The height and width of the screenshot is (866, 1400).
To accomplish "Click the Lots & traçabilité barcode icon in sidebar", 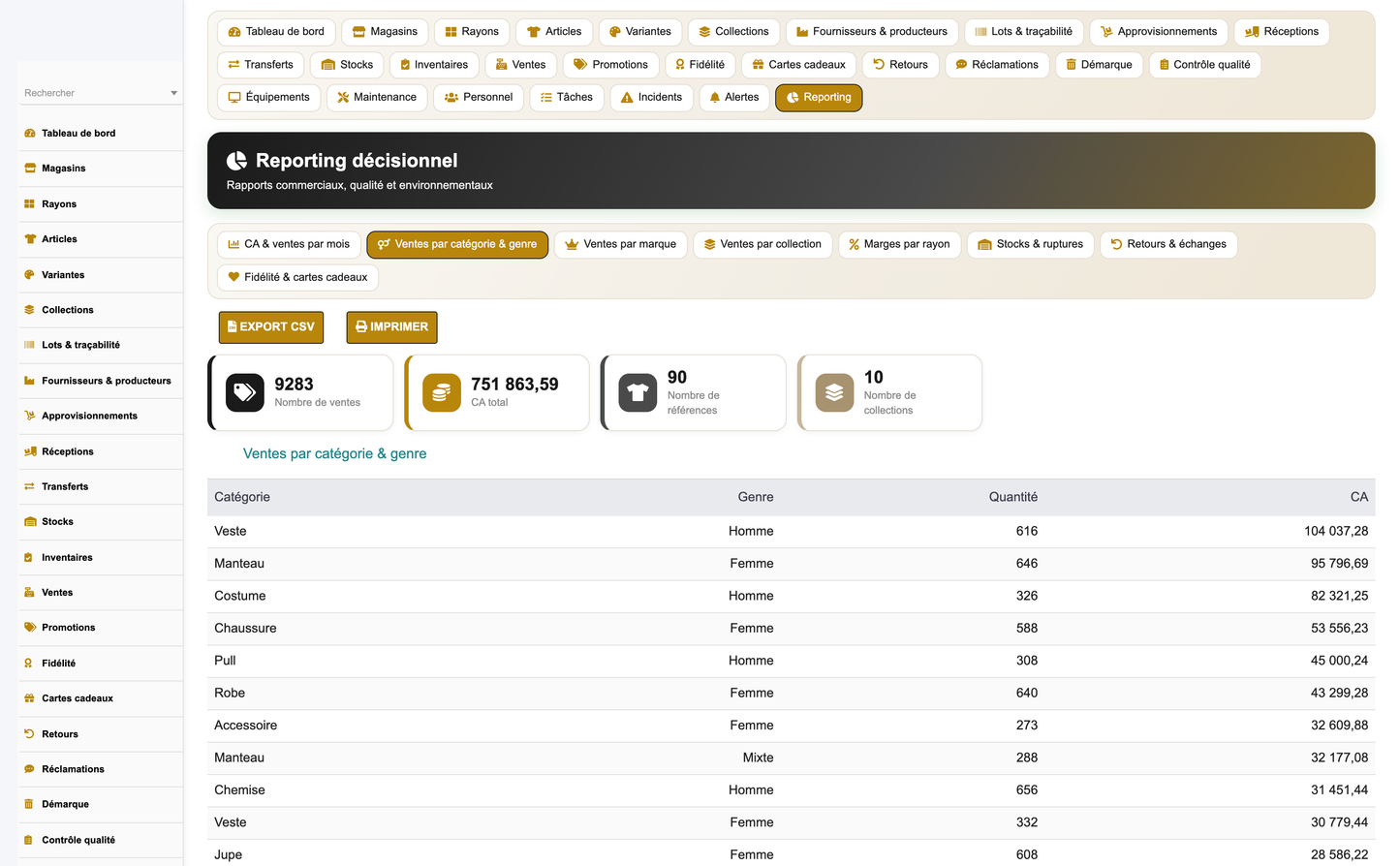I will pyautogui.click(x=30, y=345).
